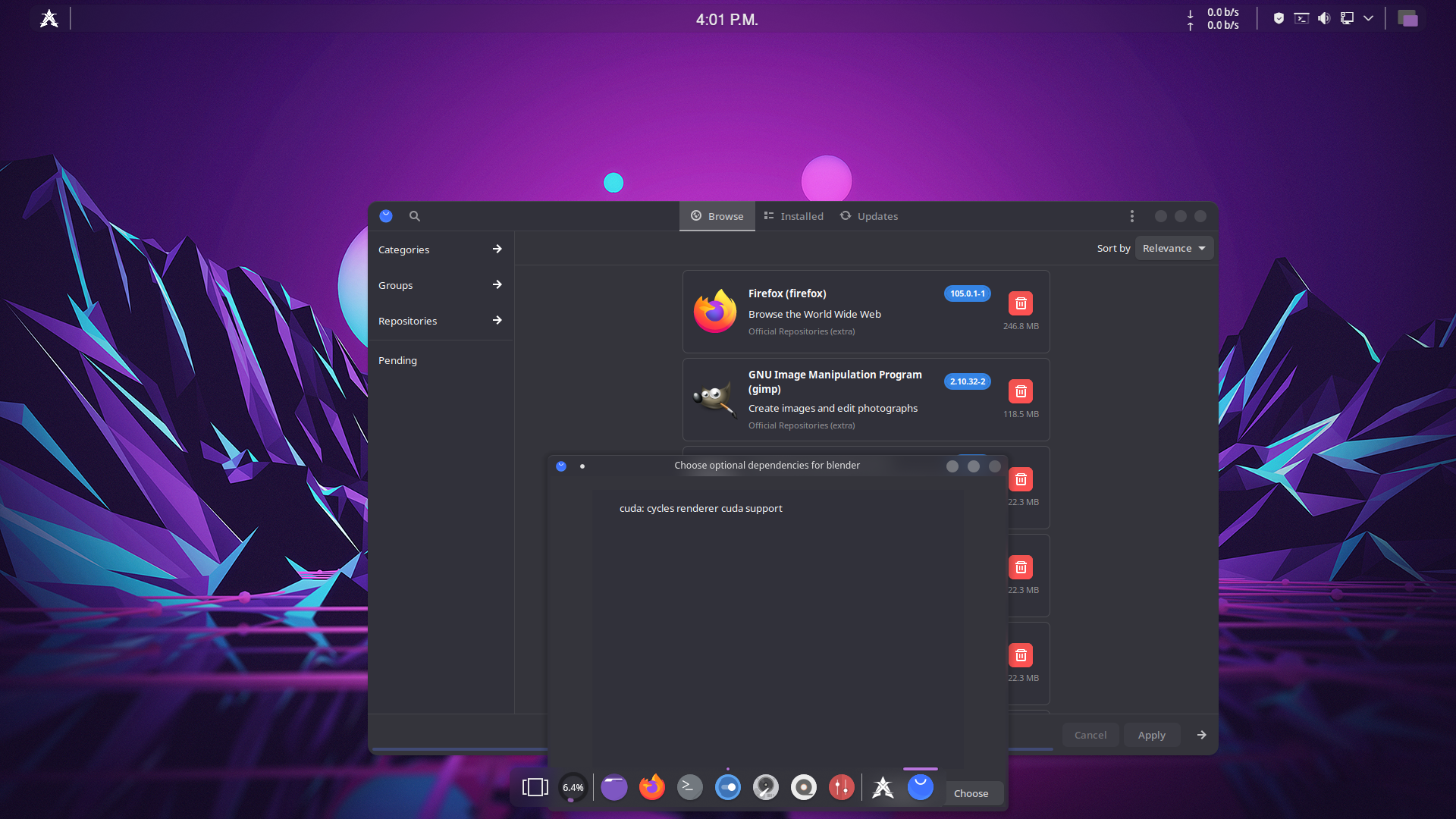Open the search icon in Pamac header
This screenshot has height=819, width=1456.
click(x=414, y=216)
